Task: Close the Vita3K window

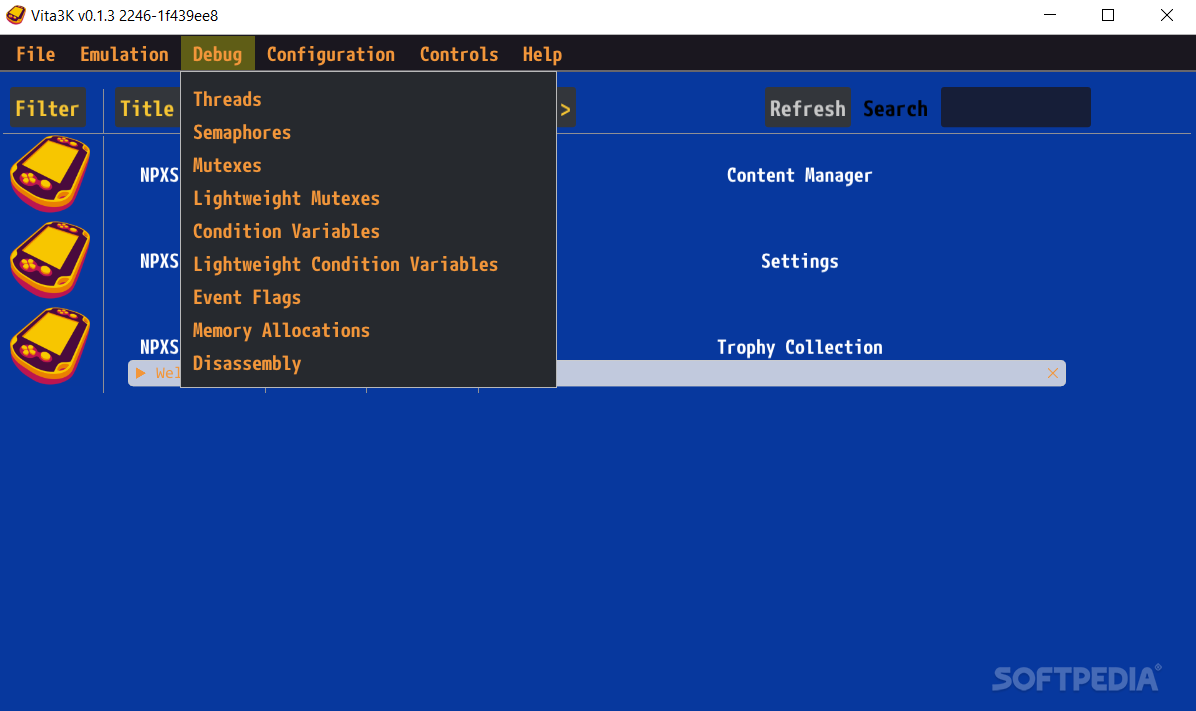Action: pyautogui.click(x=1166, y=15)
